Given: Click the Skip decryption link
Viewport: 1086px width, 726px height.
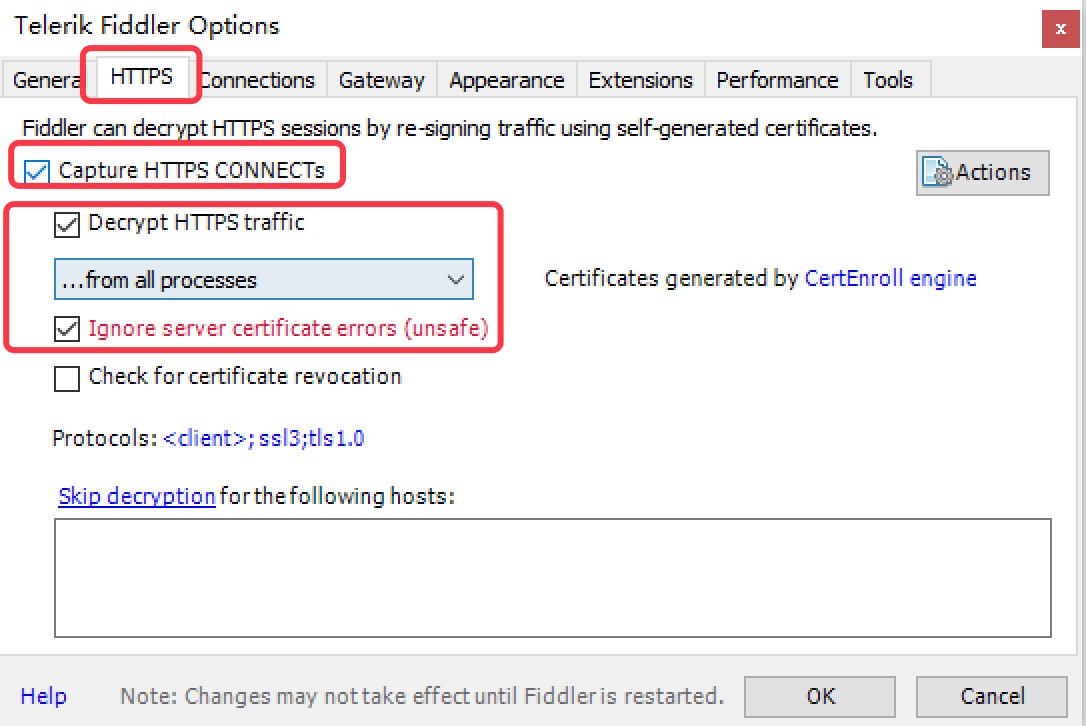Looking at the screenshot, I should click(x=137, y=496).
